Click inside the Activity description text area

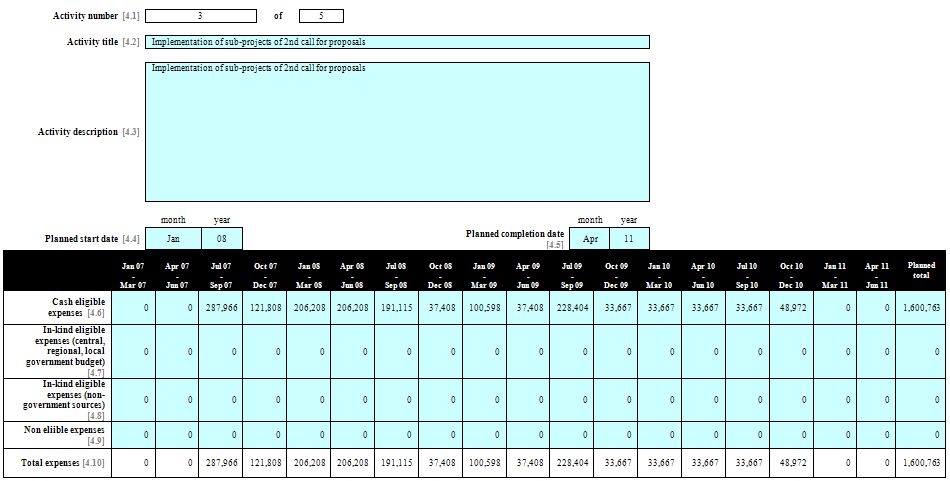coord(397,132)
